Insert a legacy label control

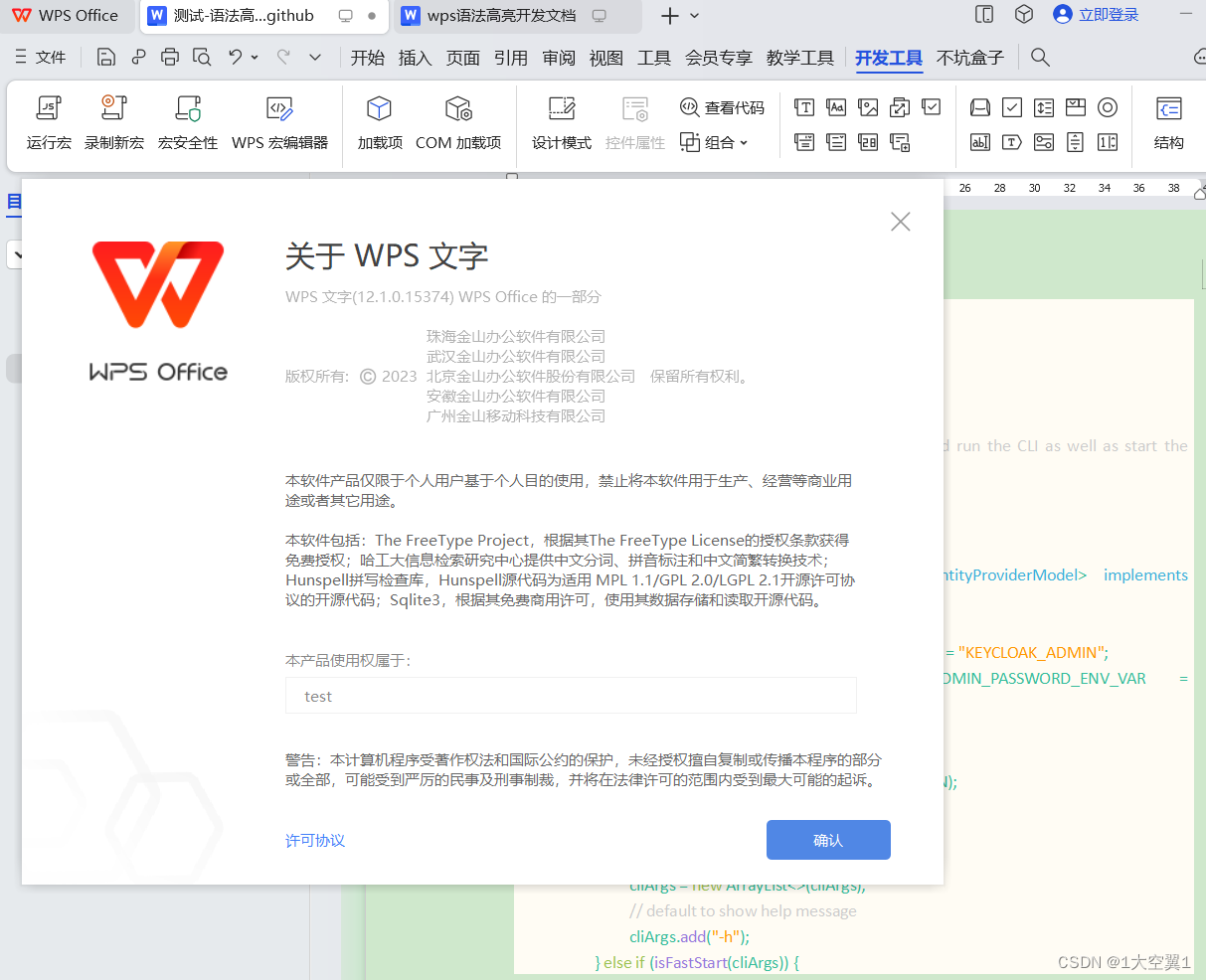[x=1012, y=142]
